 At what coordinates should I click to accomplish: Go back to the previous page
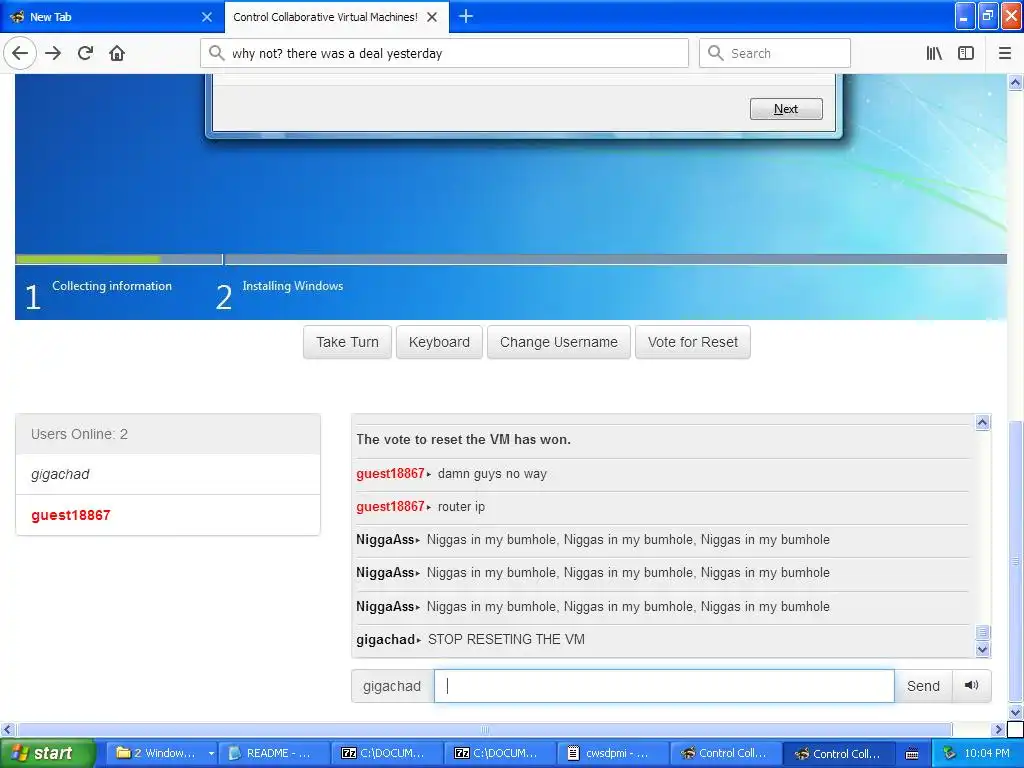(20, 53)
